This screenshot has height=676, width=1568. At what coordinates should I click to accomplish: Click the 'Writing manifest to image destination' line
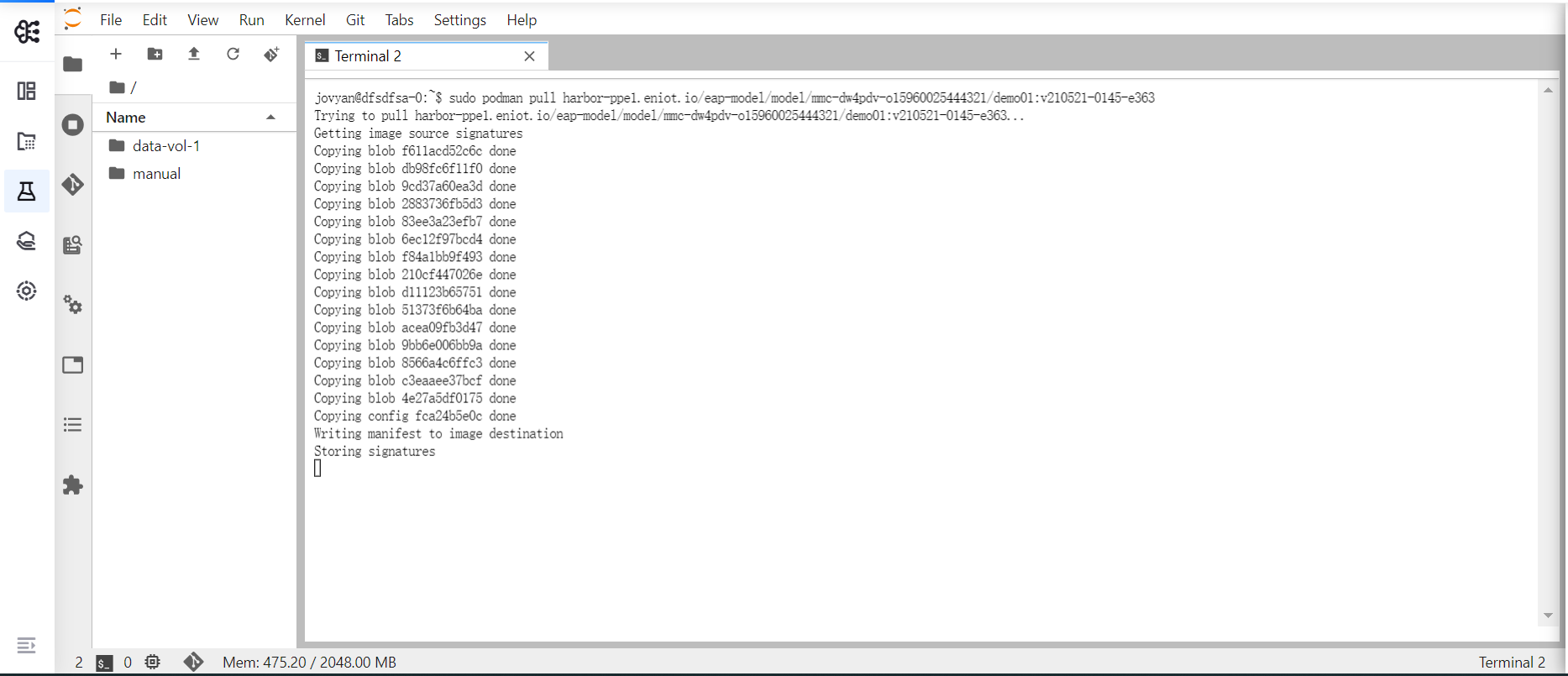pos(438,434)
